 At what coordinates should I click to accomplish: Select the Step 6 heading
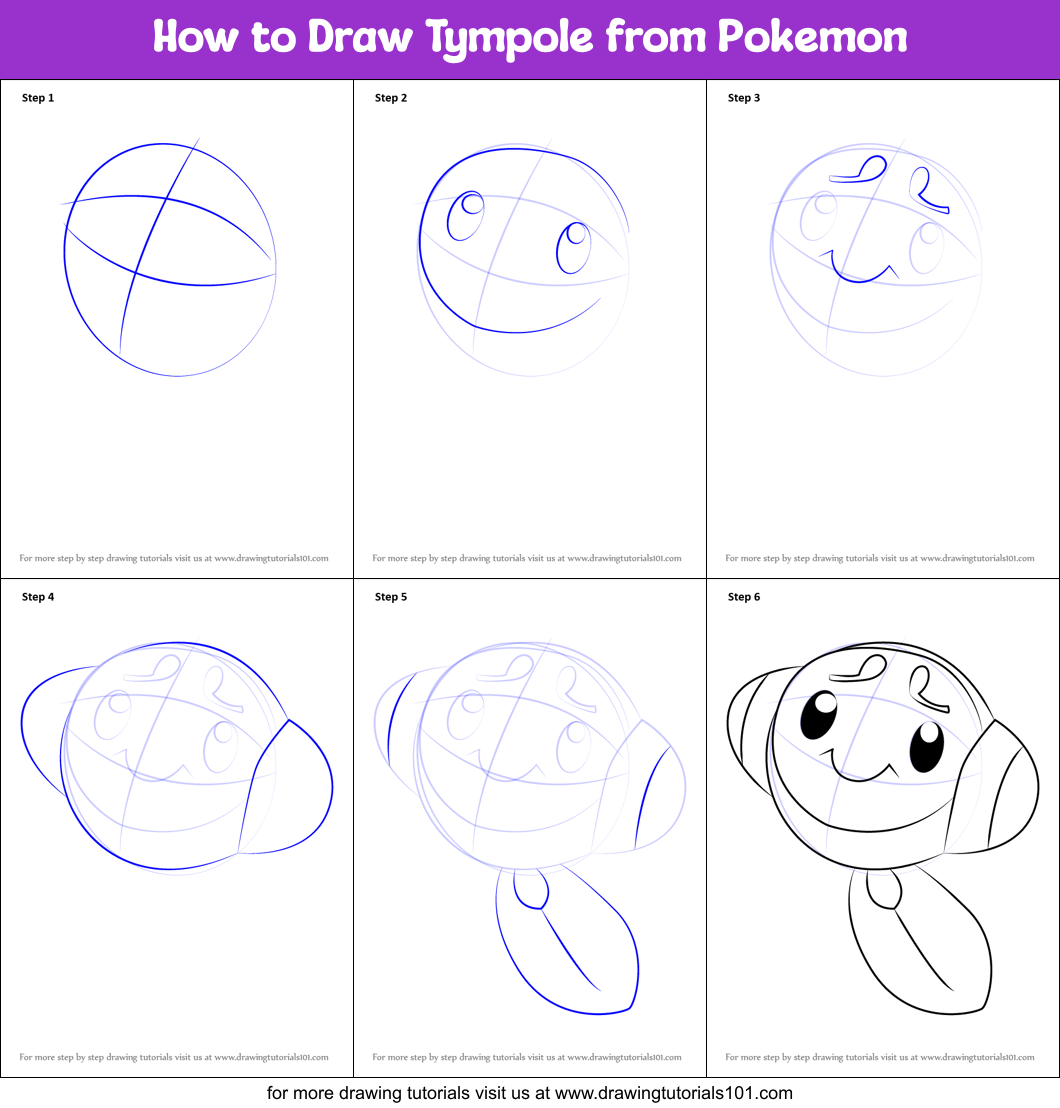point(744,597)
